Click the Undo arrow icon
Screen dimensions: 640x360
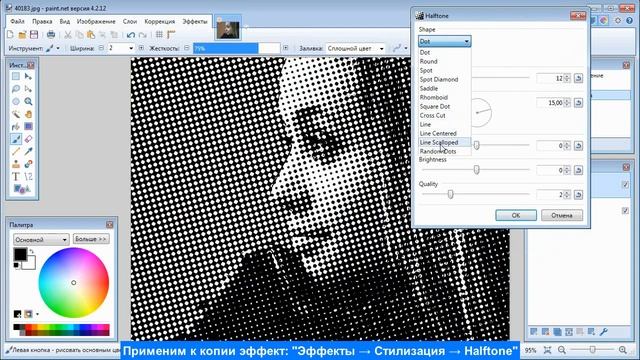pyautogui.click(x=131, y=35)
